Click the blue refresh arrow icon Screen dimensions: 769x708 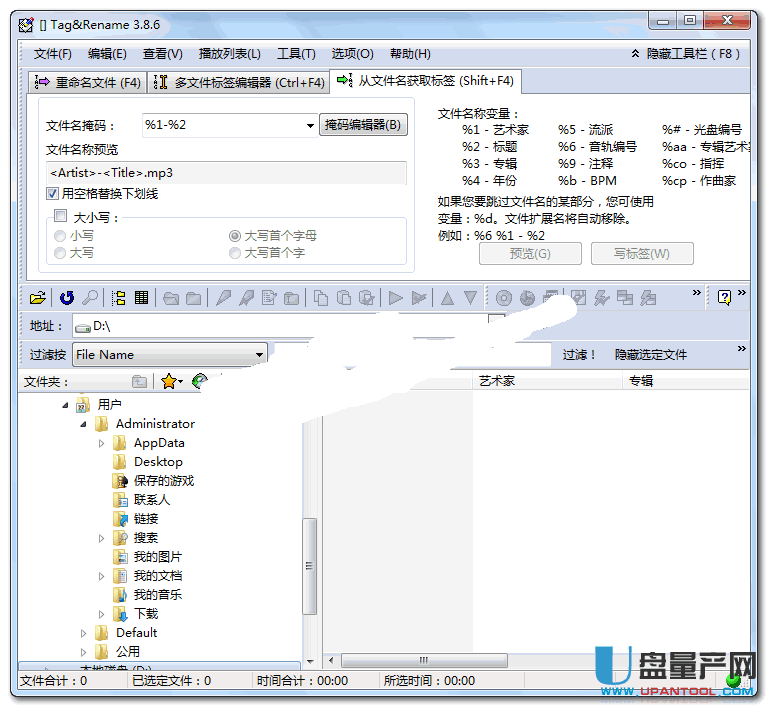click(66, 297)
